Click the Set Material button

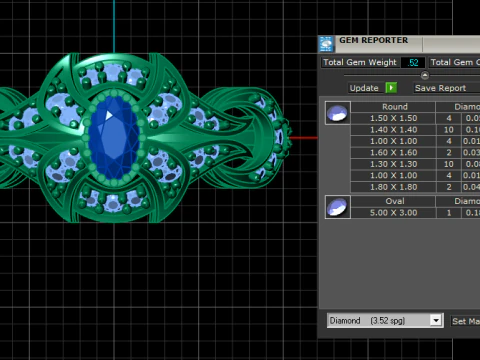pyautogui.click(x=465, y=321)
